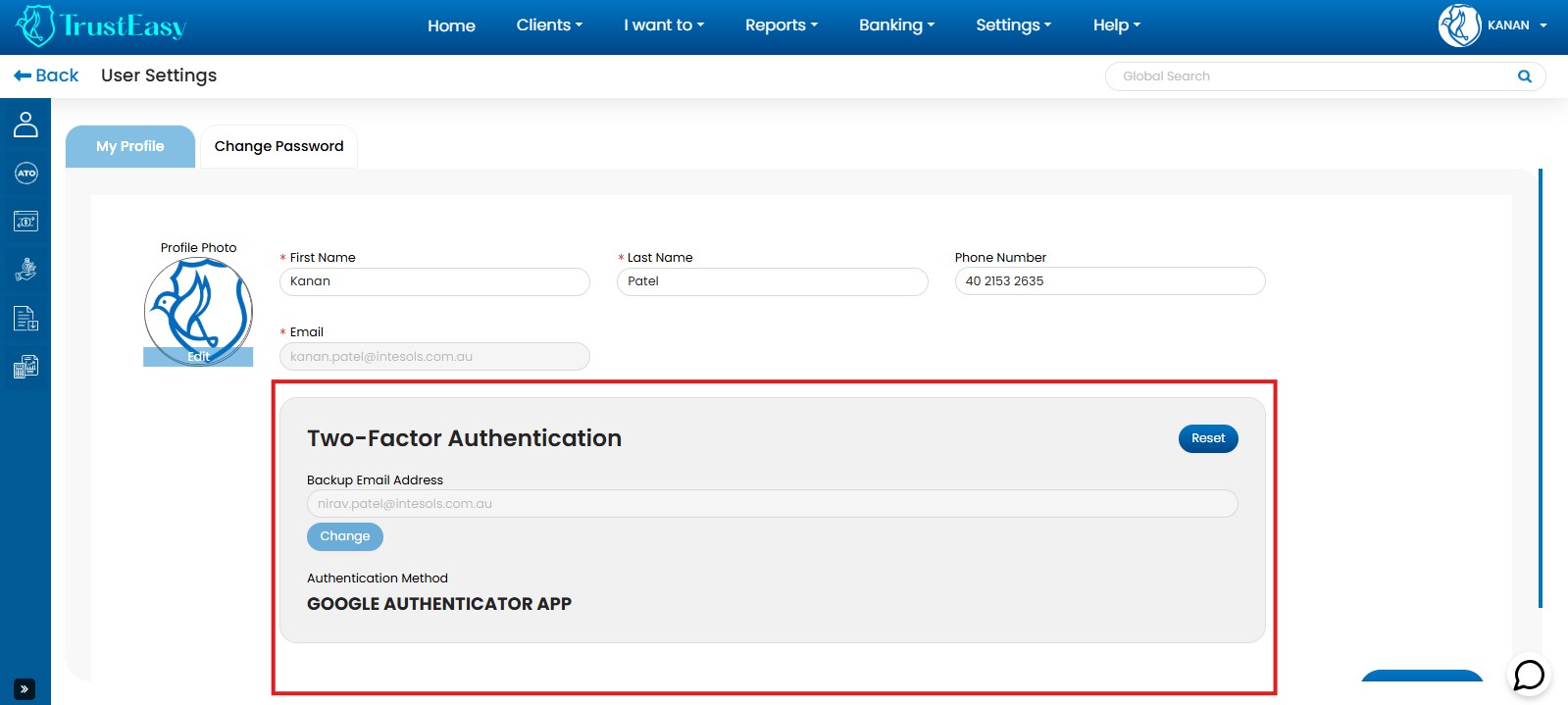Click the calculator reports sidebar icon
The image size is (1568, 705).
[x=25, y=367]
